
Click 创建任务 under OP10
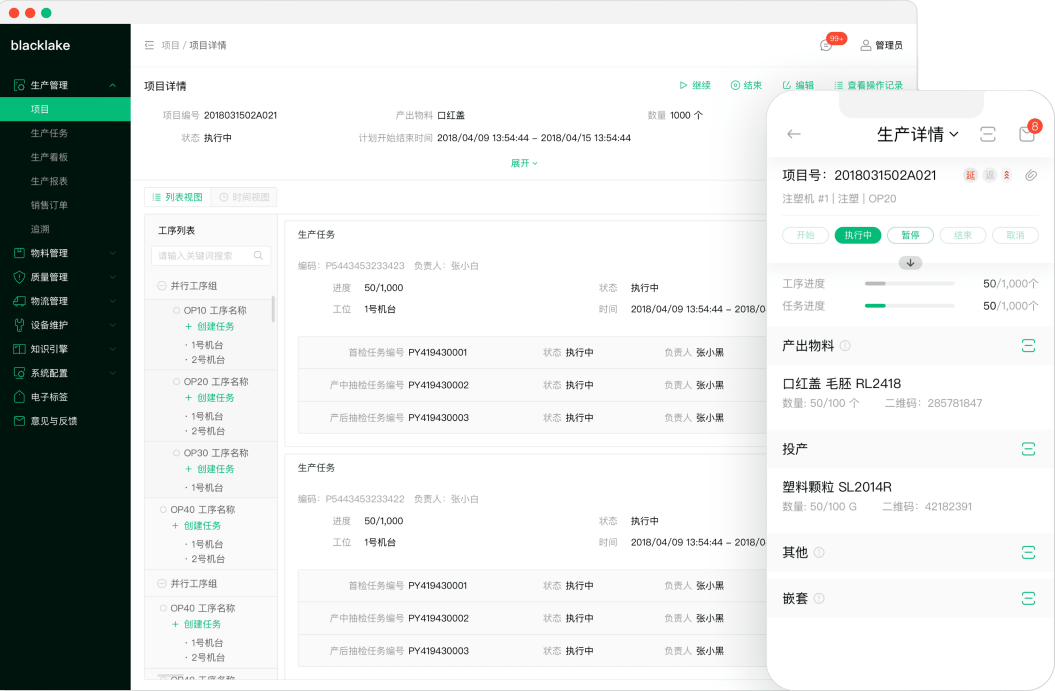pos(210,326)
